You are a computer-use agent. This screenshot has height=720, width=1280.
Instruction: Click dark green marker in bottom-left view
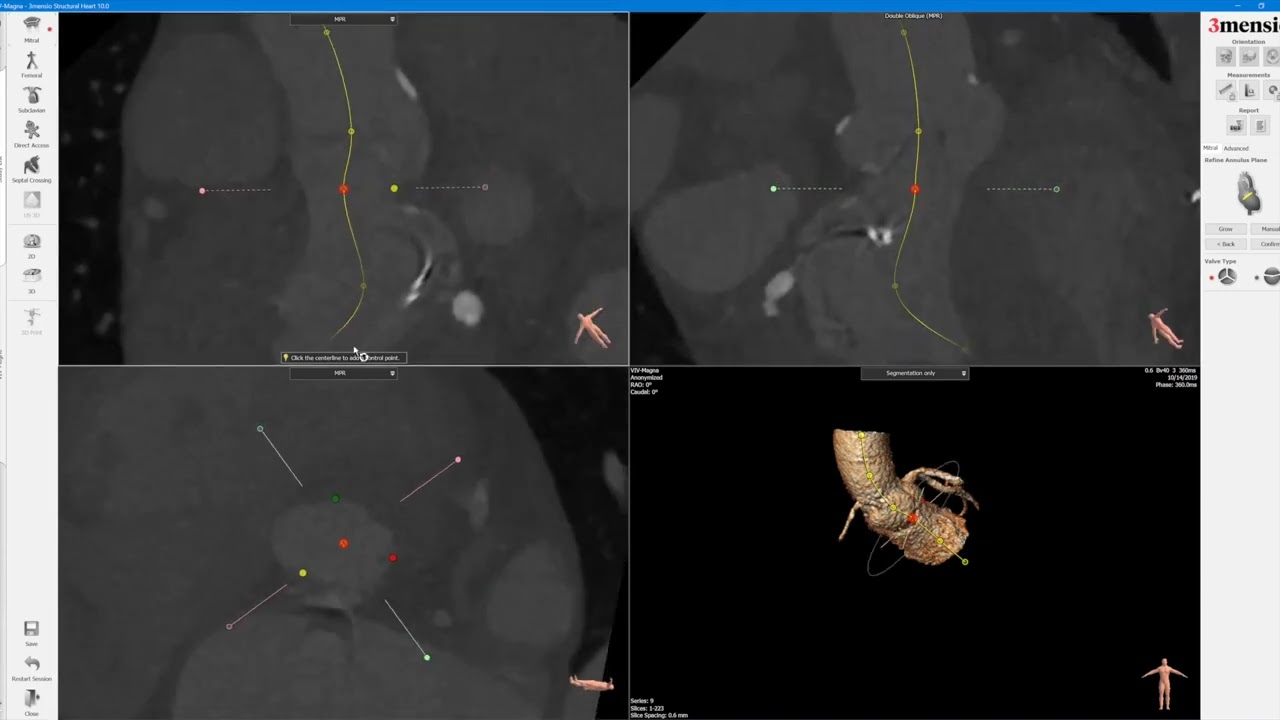point(335,499)
